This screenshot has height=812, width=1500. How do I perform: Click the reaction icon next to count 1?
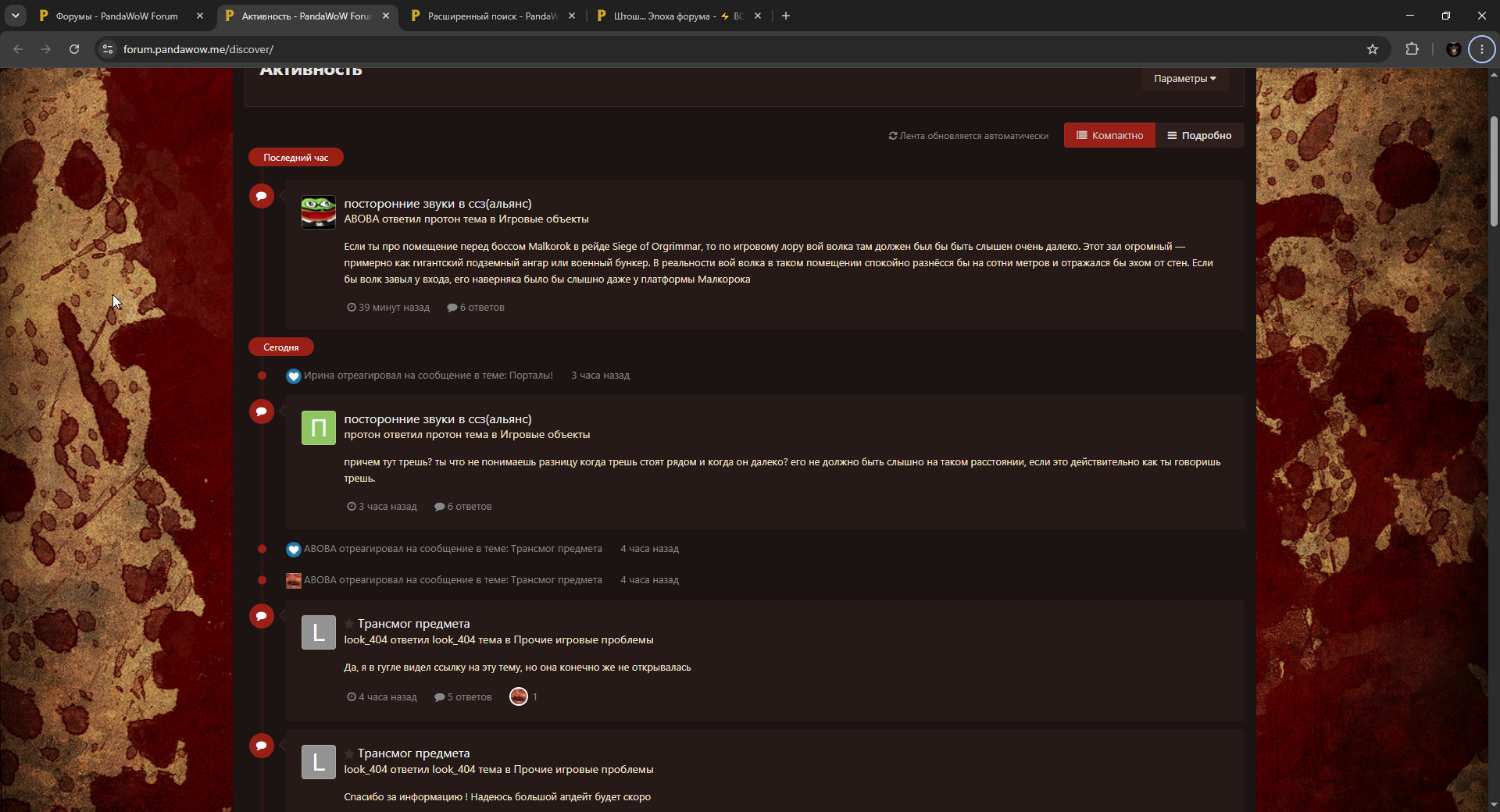(x=519, y=696)
